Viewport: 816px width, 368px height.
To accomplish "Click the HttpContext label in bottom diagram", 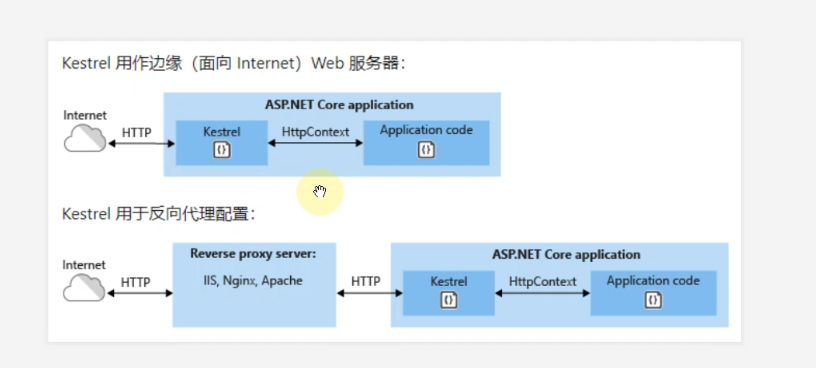I will (543, 282).
